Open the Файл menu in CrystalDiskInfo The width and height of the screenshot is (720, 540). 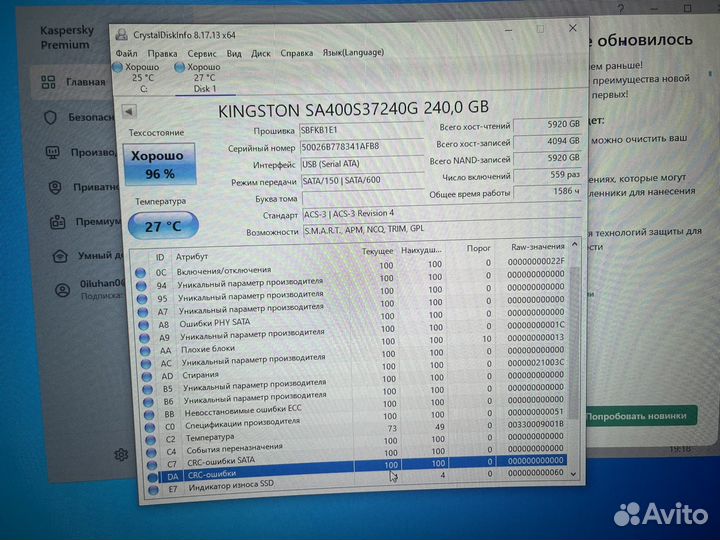pos(126,53)
